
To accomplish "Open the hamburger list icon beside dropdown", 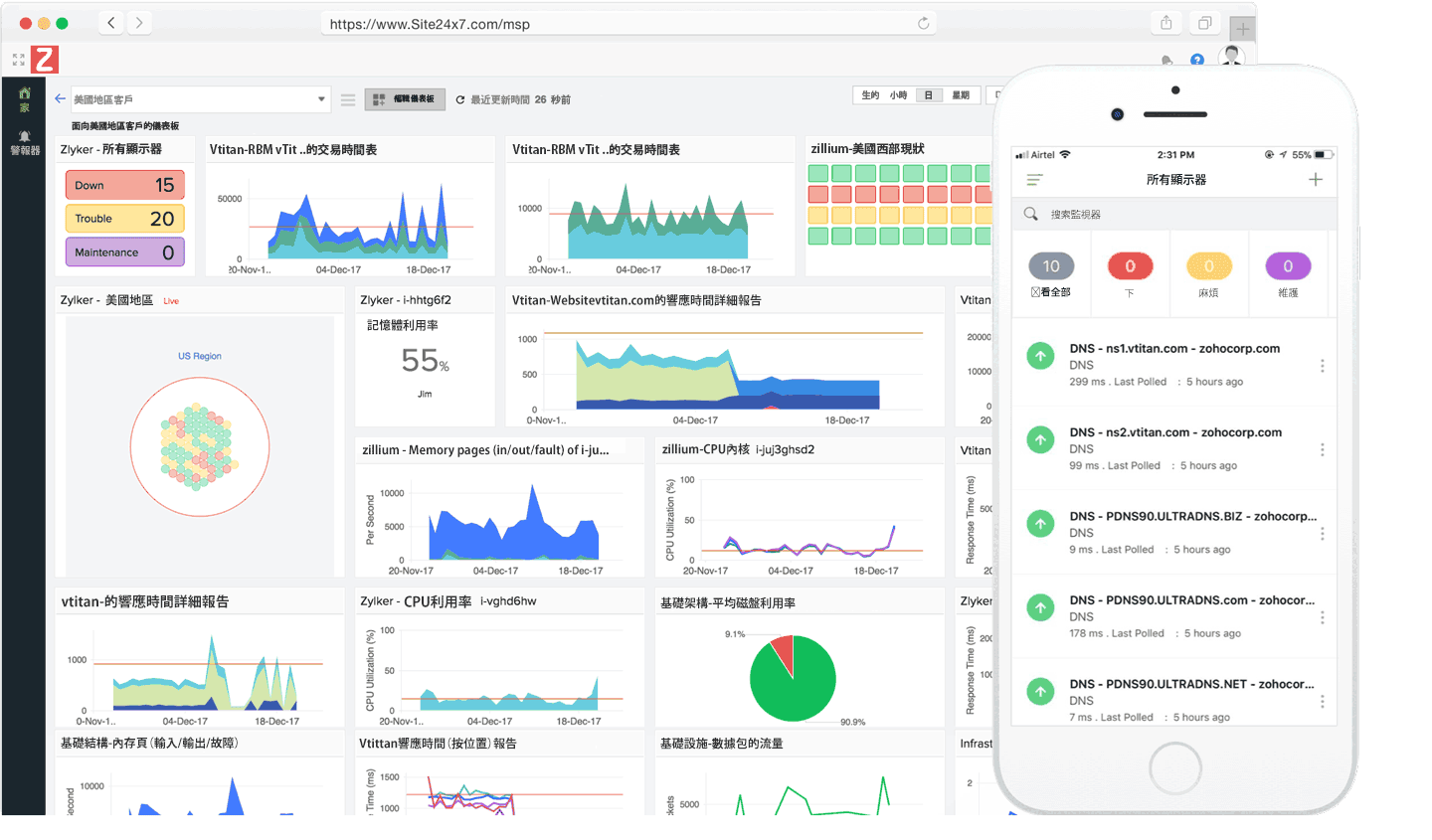I will pos(348,99).
